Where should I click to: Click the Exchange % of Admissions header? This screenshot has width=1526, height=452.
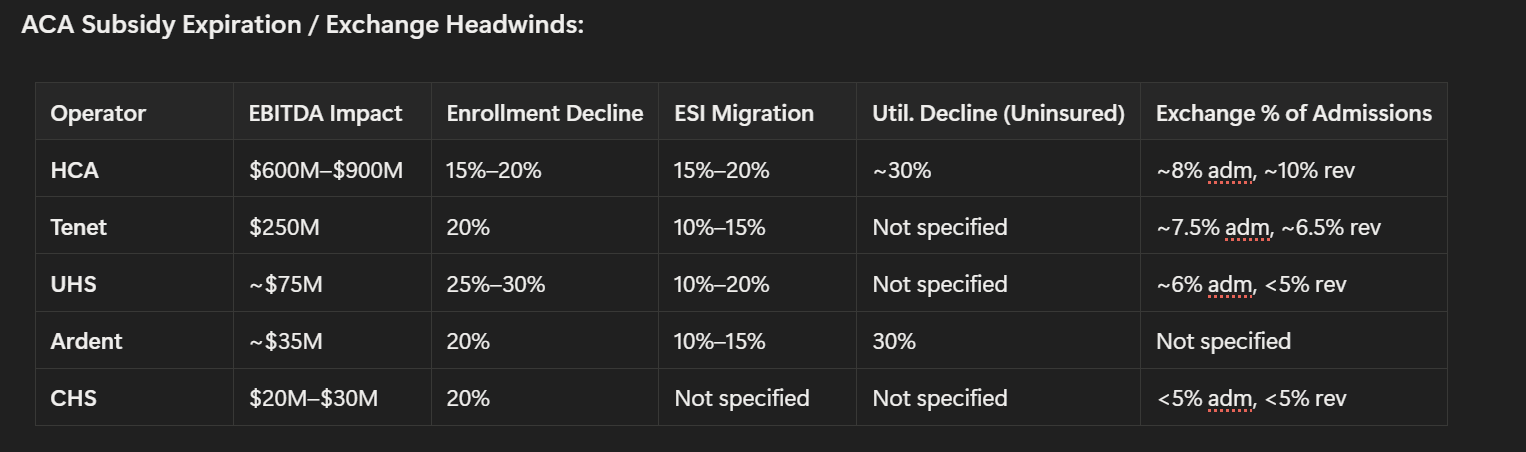coord(1293,113)
